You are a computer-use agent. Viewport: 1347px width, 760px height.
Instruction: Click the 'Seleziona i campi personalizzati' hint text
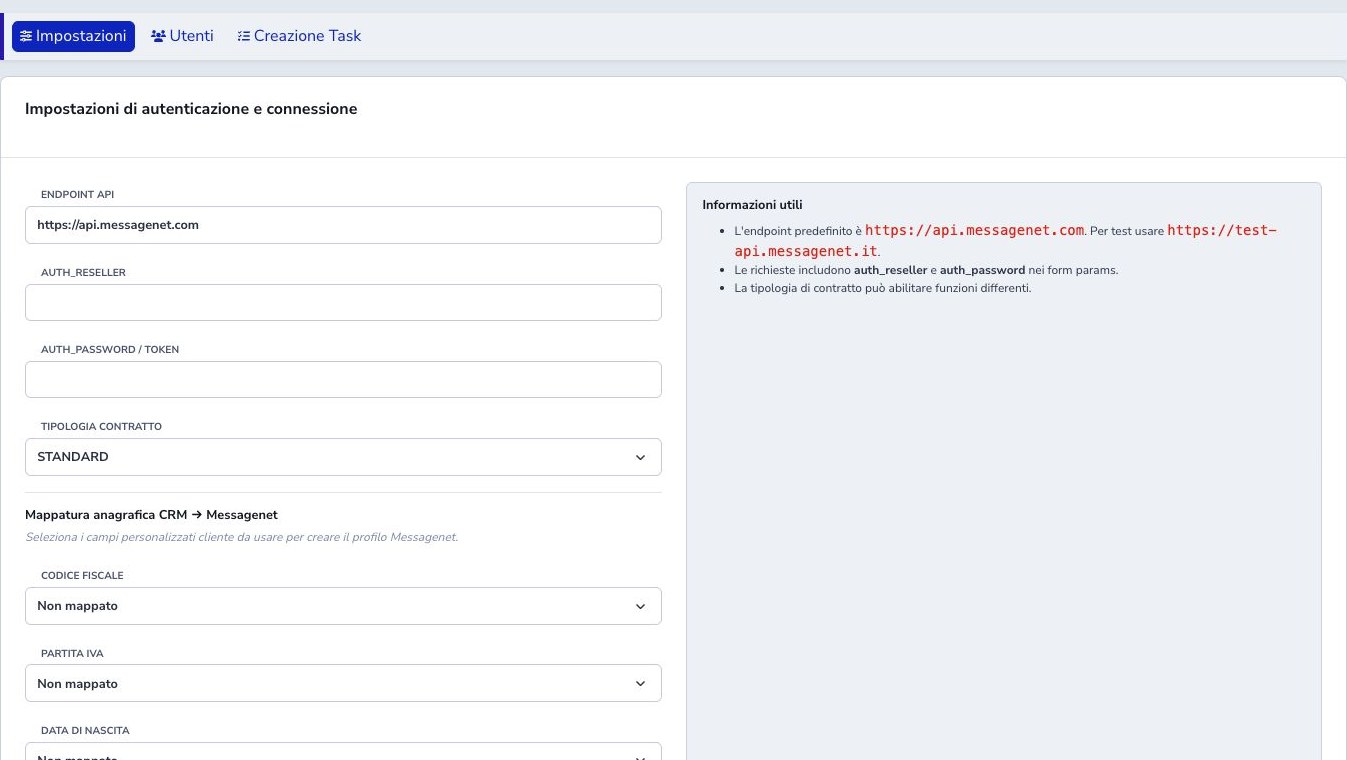click(x=241, y=537)
